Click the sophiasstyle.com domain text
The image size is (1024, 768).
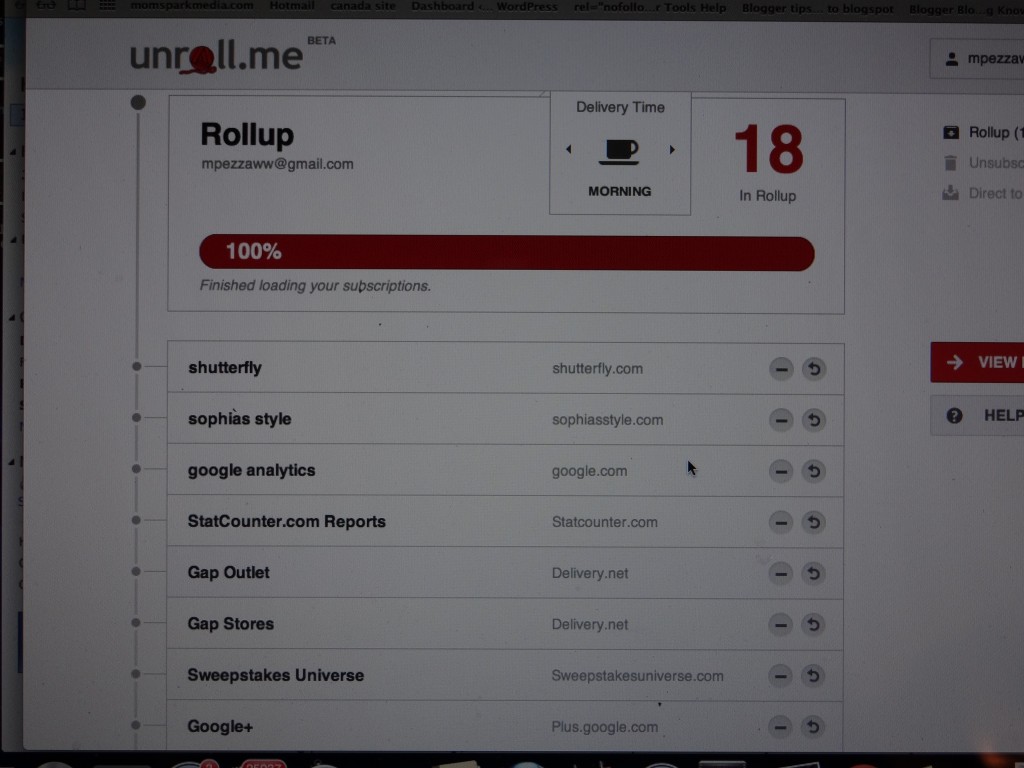(607, 420)
